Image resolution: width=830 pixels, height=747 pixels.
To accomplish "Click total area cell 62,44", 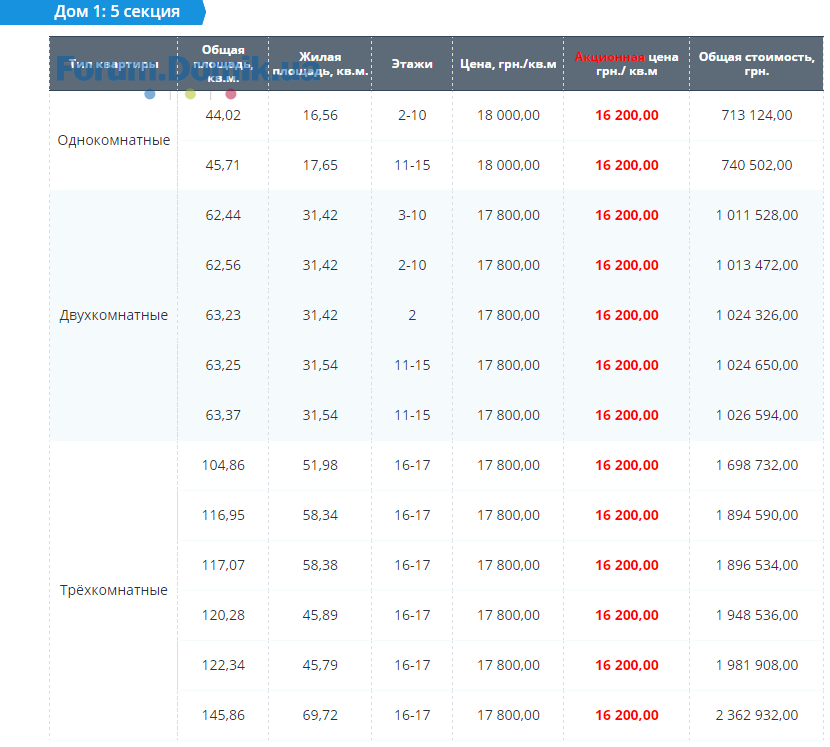I will click(x=223, y=215).
